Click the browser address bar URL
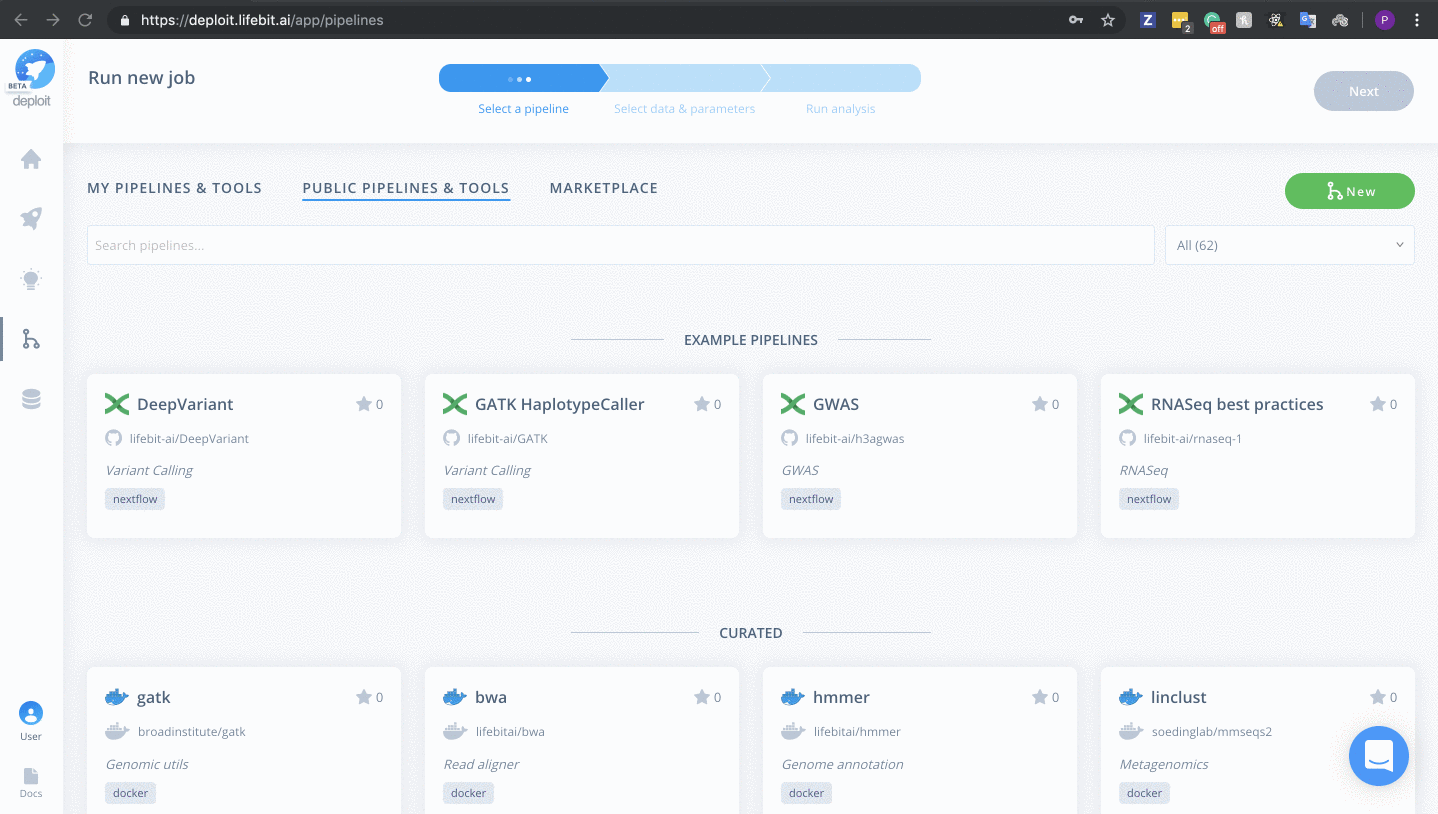 click(x=262, y=19)
